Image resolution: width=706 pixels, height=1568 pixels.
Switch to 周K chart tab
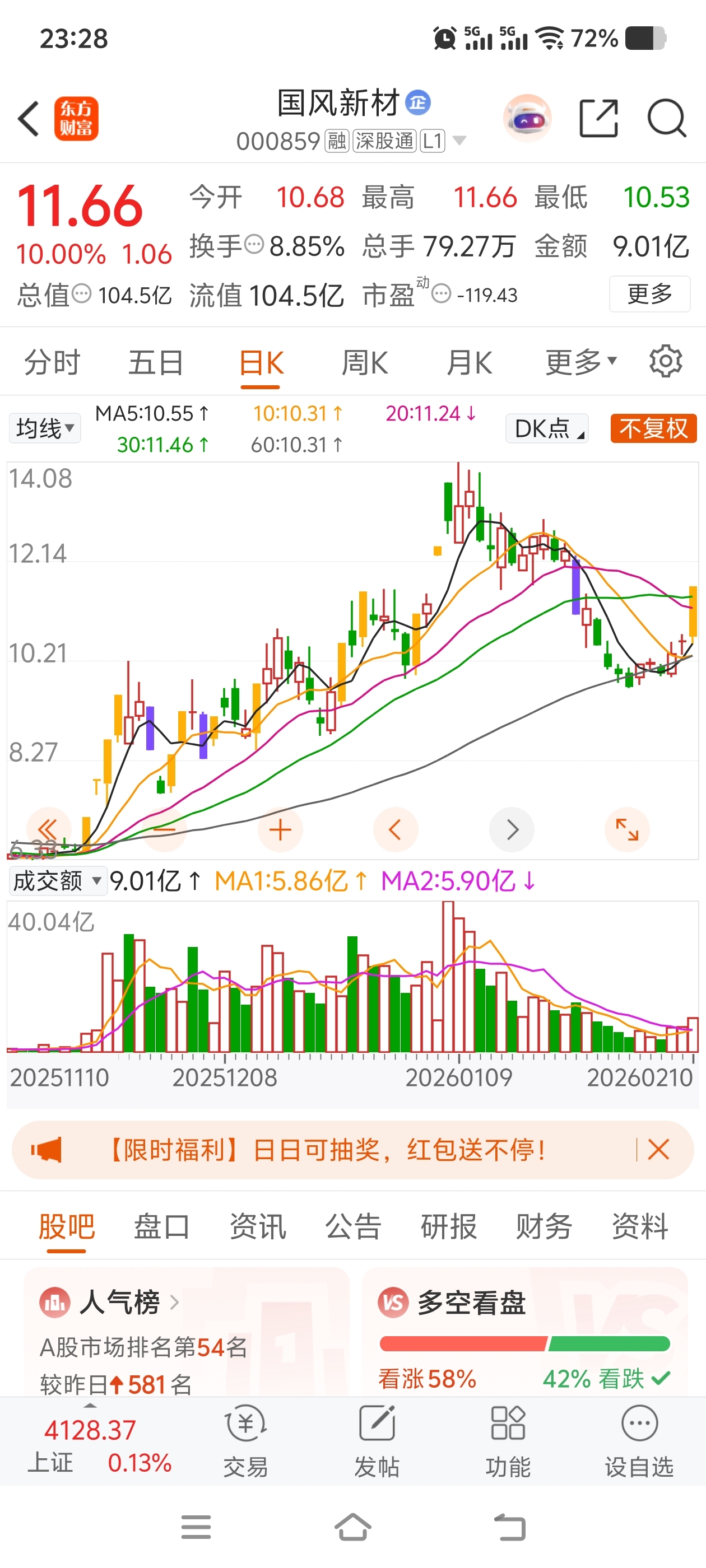365,363
